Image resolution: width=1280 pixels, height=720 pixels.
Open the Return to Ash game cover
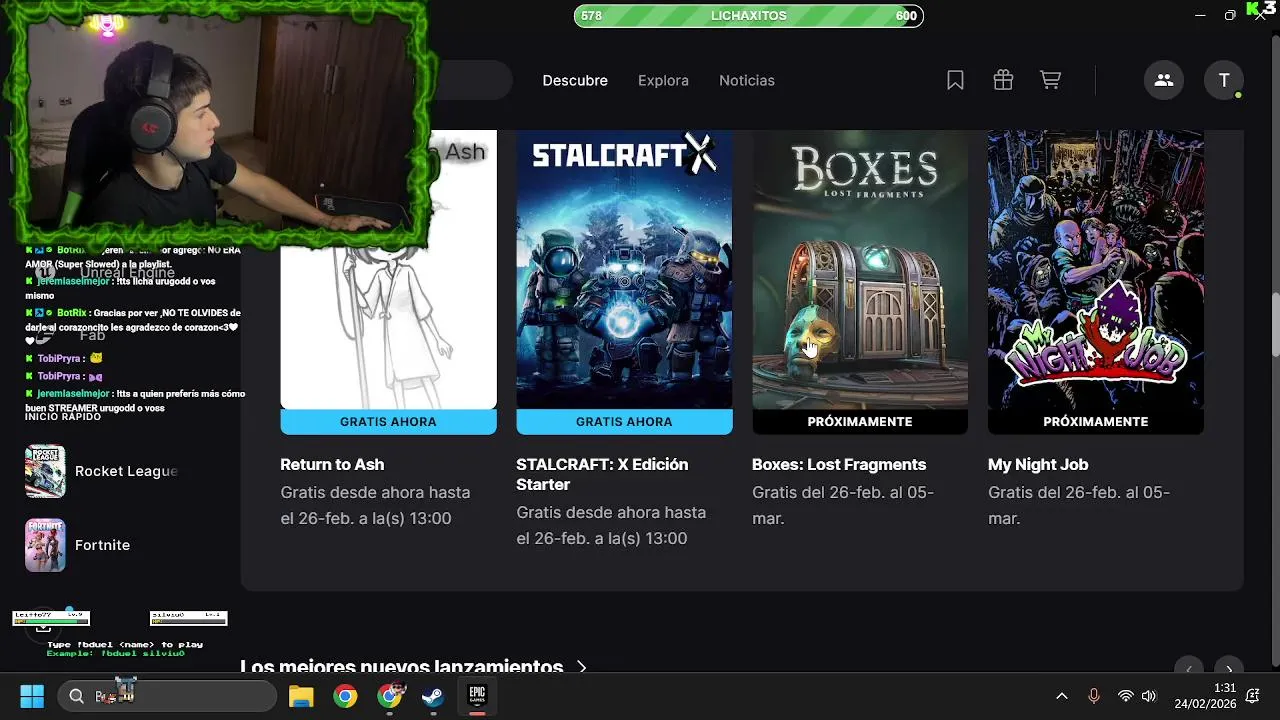pos(388,269)
